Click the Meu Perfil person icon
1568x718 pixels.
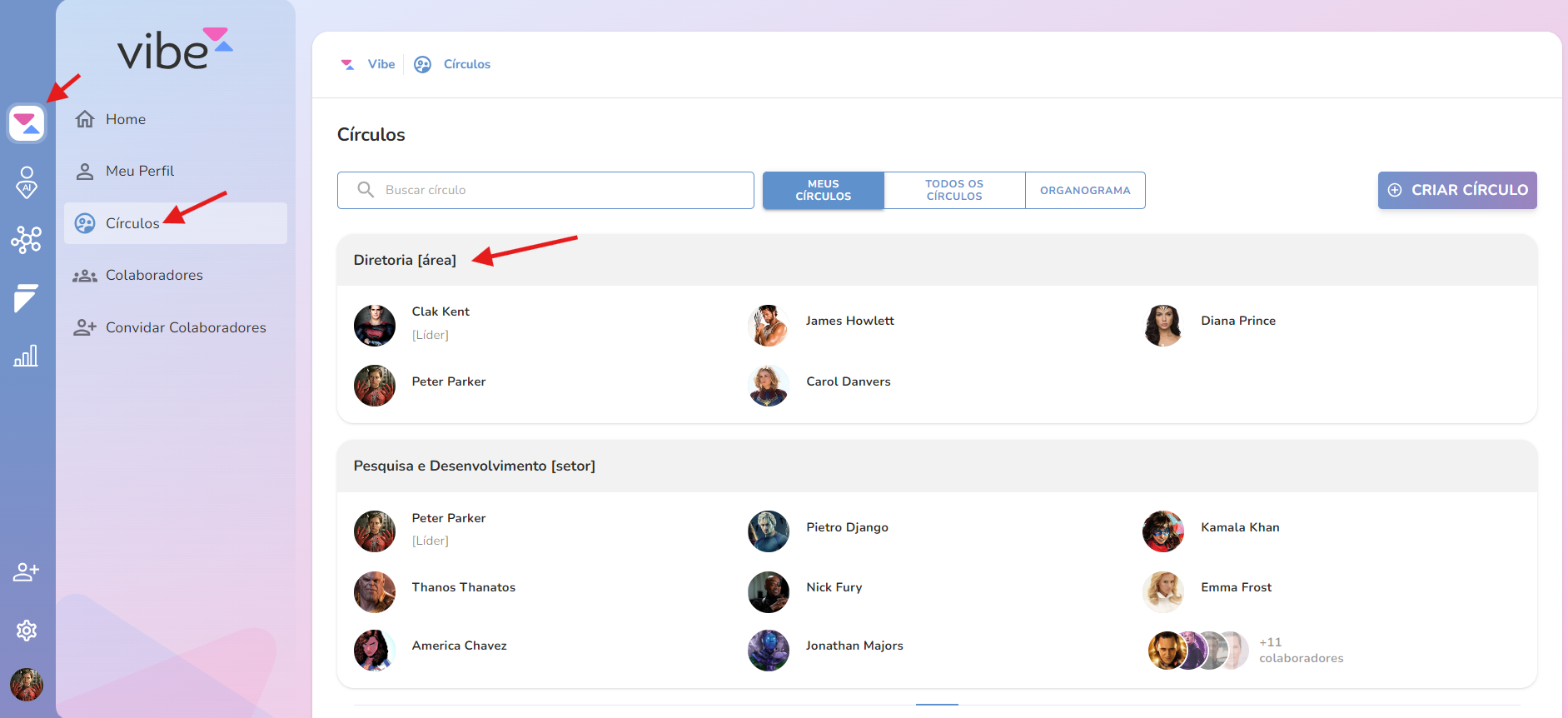point(85,171)
